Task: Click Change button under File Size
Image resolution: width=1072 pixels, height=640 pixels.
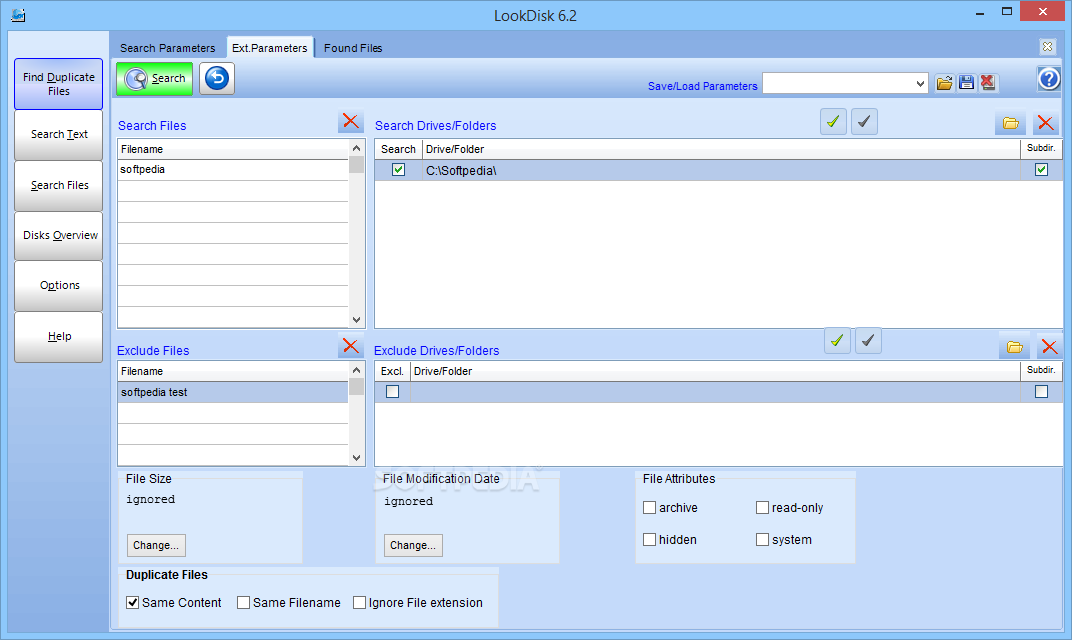Action: [x=156, y=545]
